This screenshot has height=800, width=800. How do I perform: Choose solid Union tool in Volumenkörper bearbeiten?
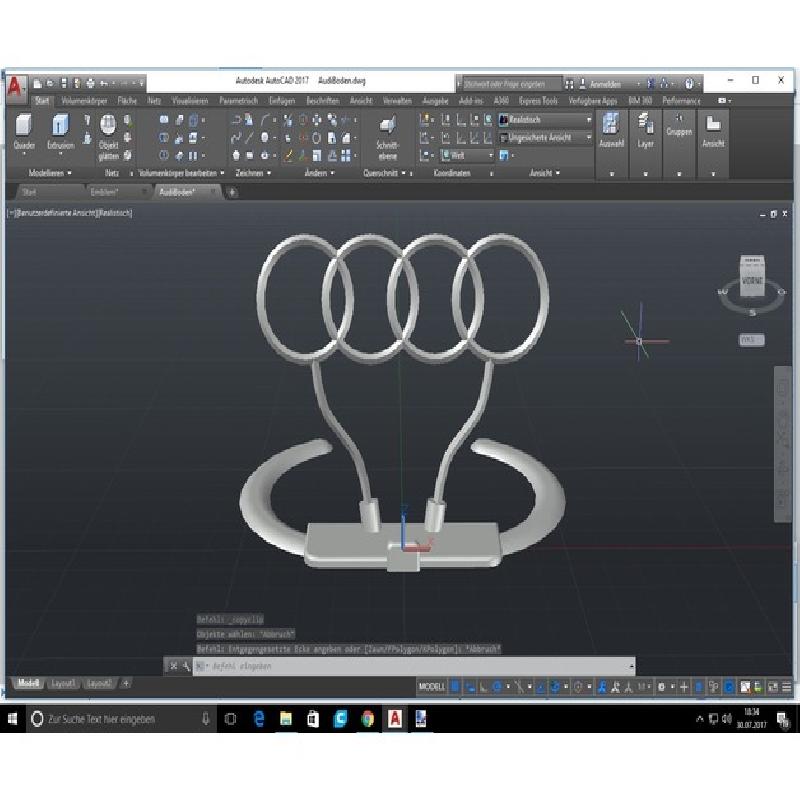[x=164, y=120]
